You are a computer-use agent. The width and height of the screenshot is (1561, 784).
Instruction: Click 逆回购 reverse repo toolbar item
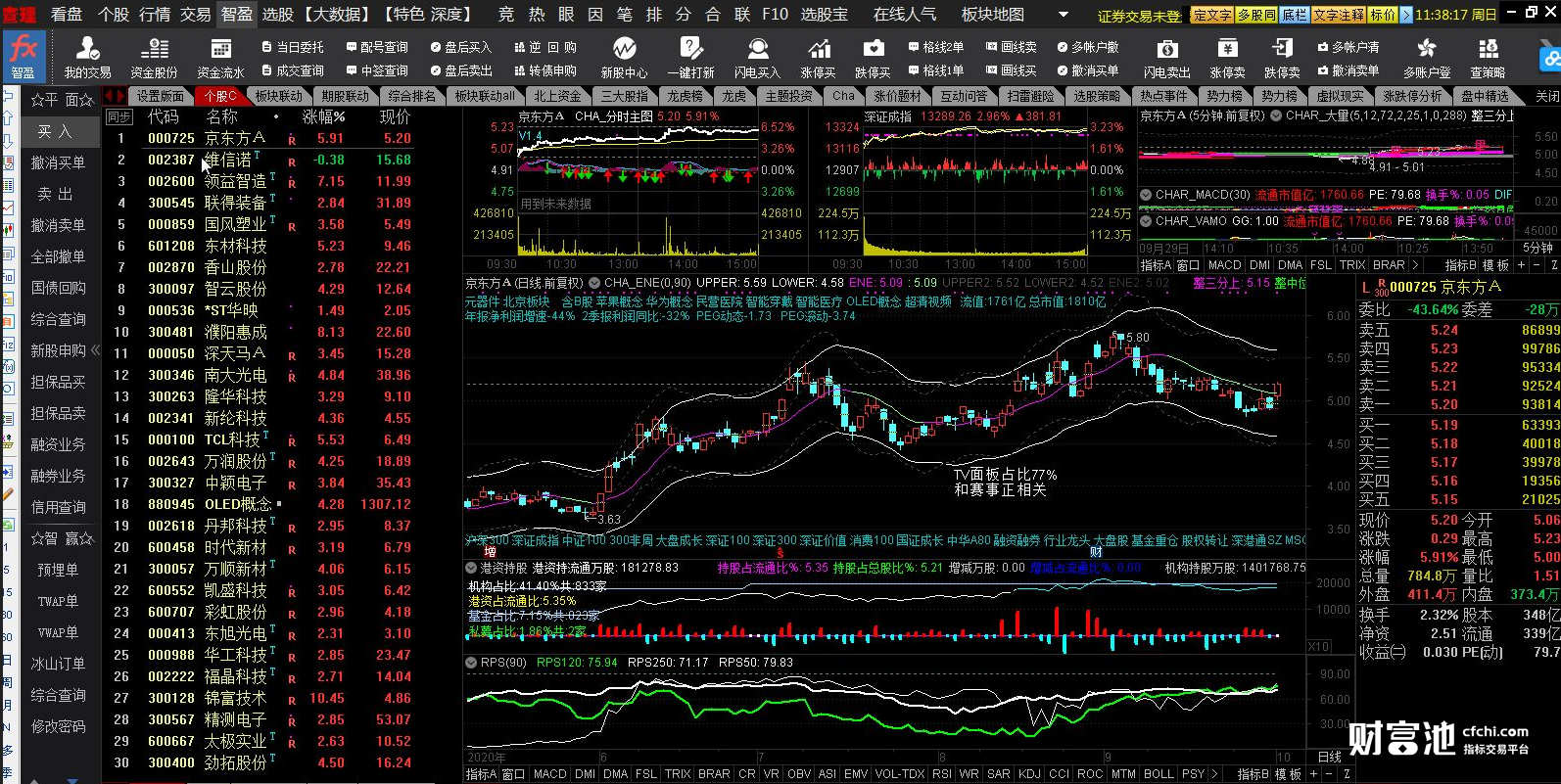point(545,47)
